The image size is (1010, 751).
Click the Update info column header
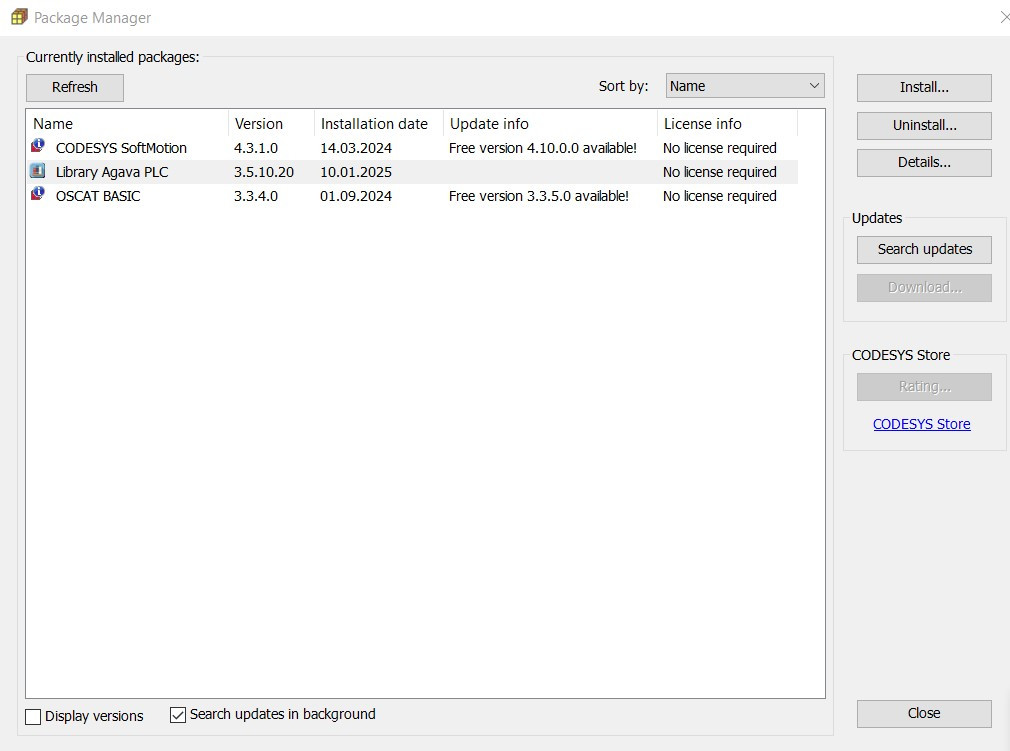click(489, 124)
